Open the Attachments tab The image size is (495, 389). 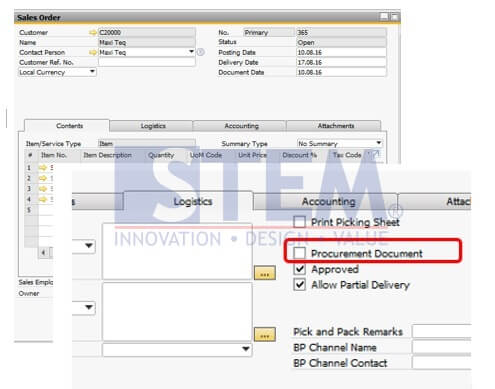click(x=335, y=126)
